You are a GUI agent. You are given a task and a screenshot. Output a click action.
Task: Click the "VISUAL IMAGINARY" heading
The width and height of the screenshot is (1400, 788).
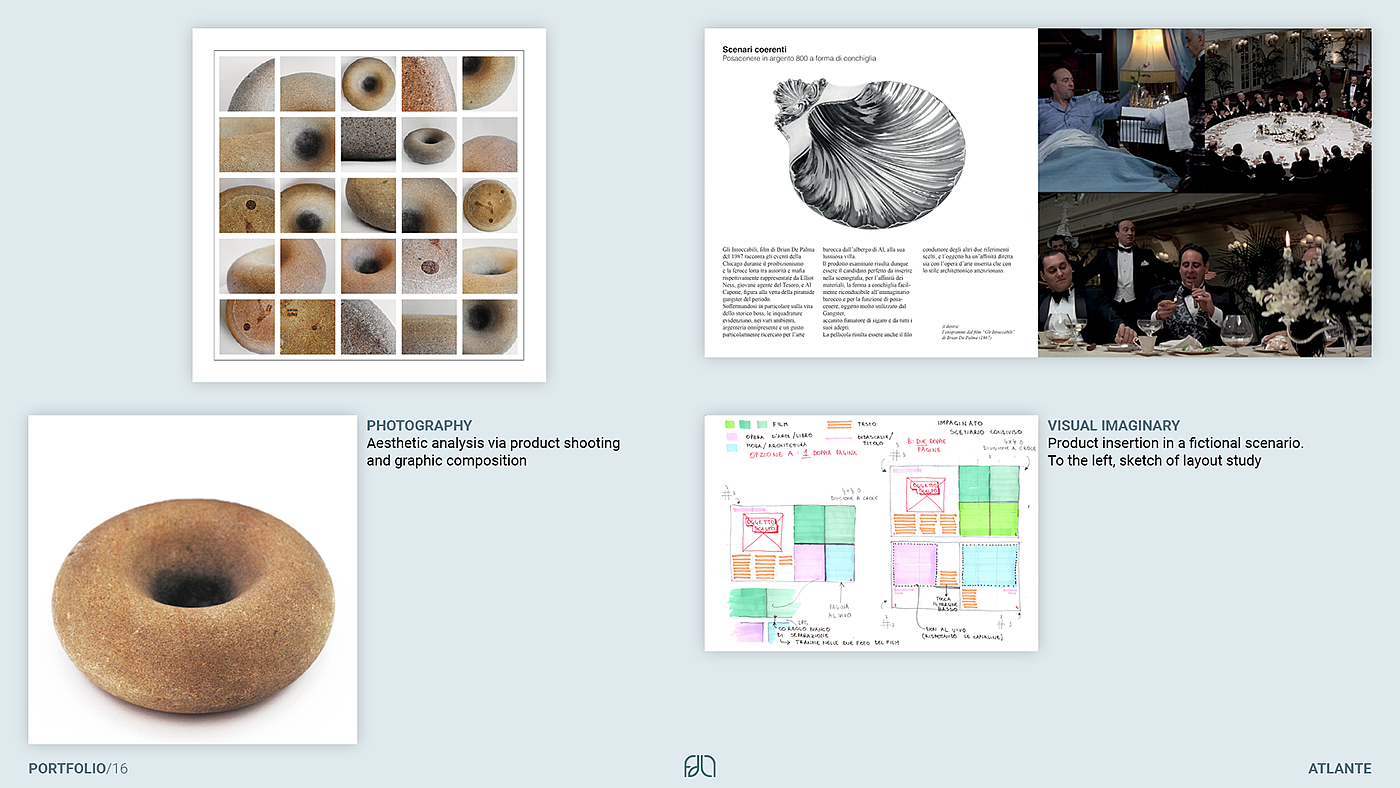pos(1114,425)
